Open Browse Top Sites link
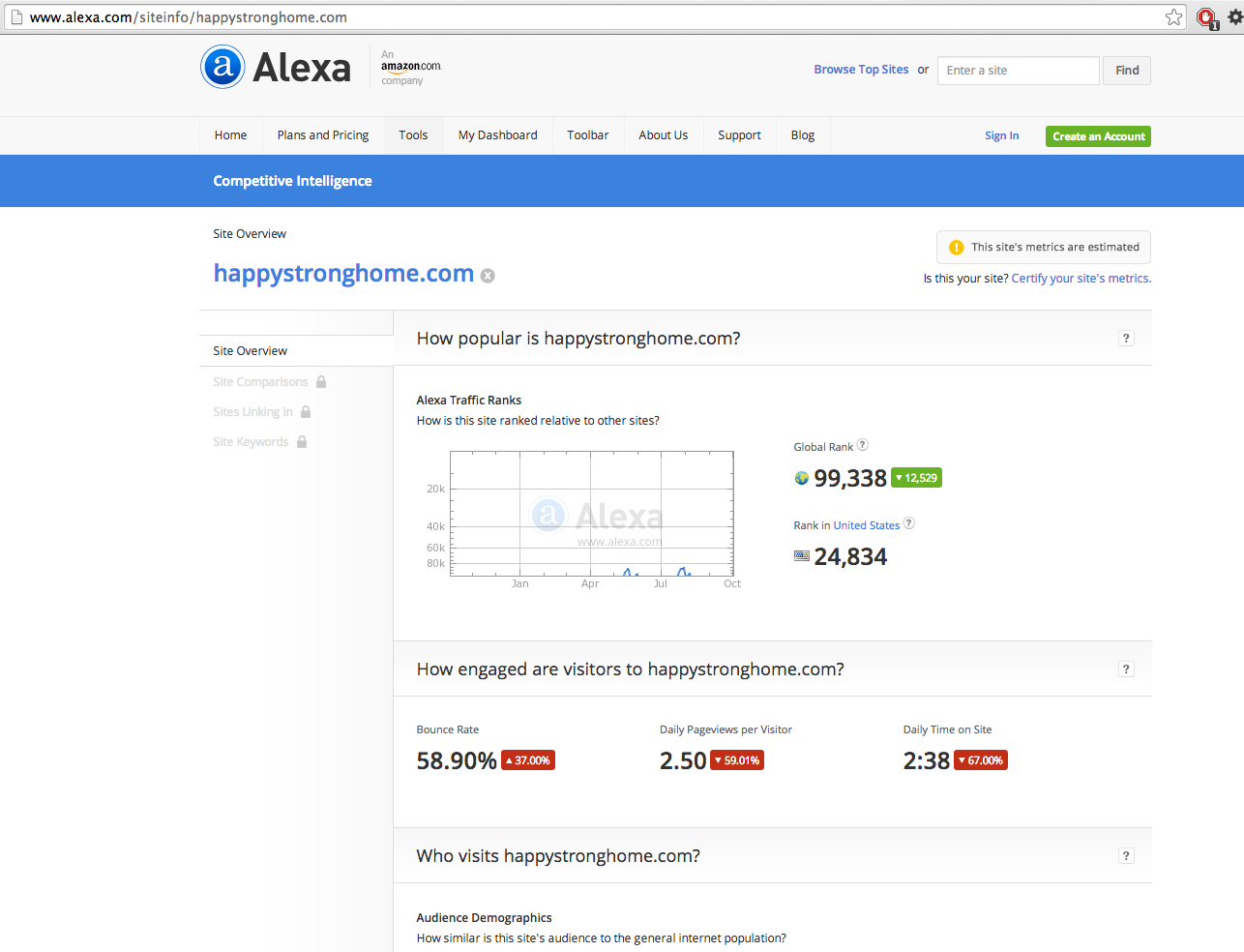The width and height of the screenshot is (1244, 952). [x=861, y=70]
